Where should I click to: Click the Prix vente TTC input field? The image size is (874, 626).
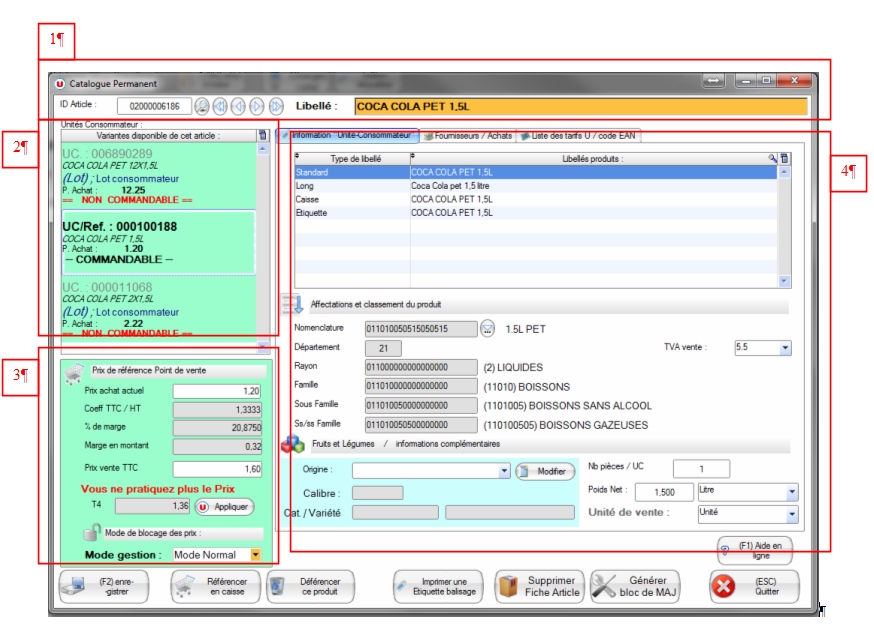coord(216,469)
